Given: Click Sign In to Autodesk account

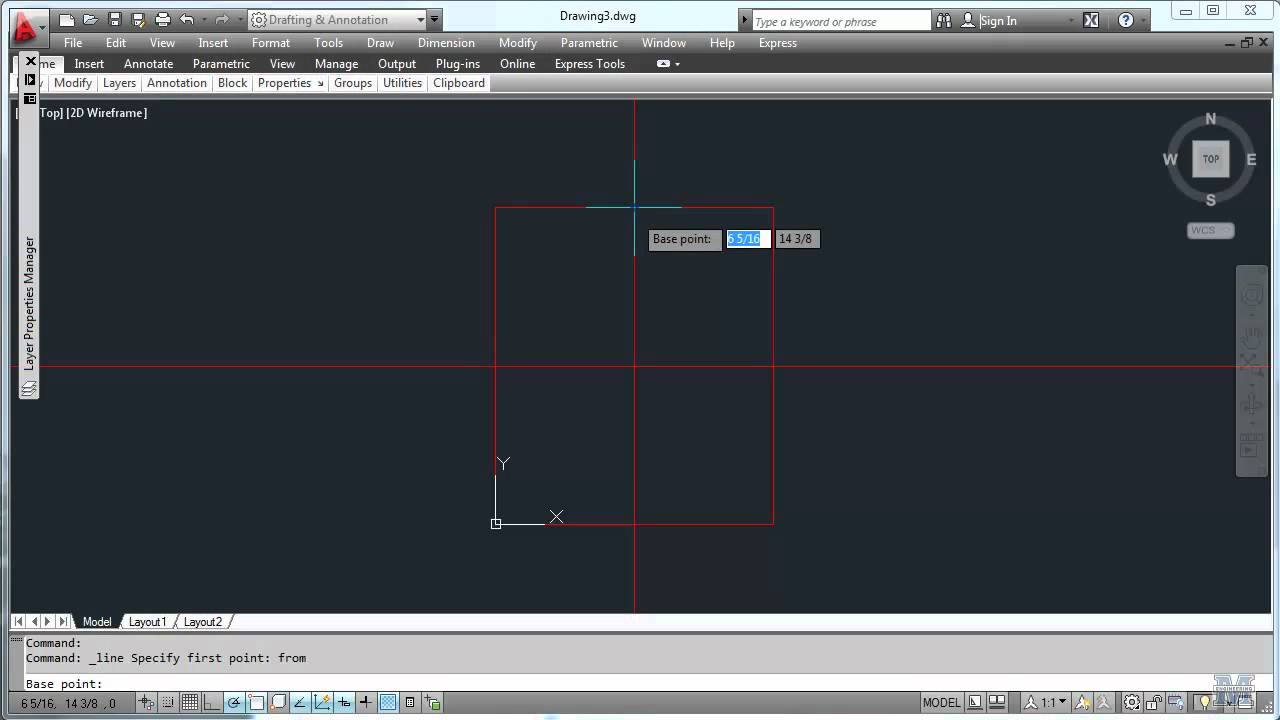Looking at the screenshot, I should point(989,20).
